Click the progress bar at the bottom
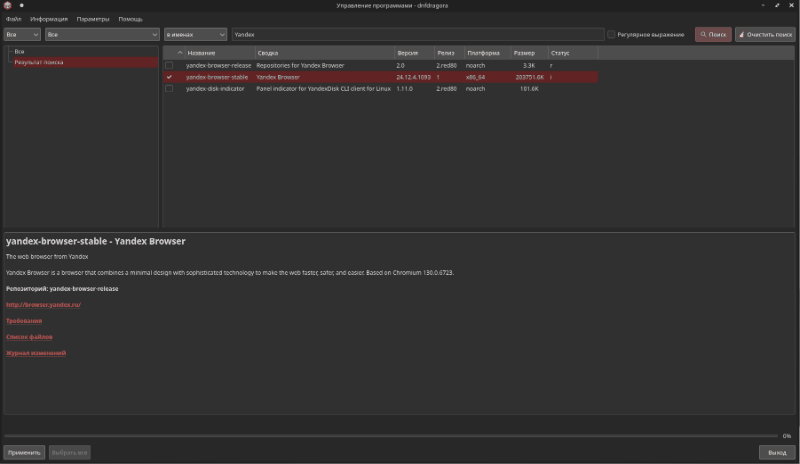The image size is (800, 464). 391,436
